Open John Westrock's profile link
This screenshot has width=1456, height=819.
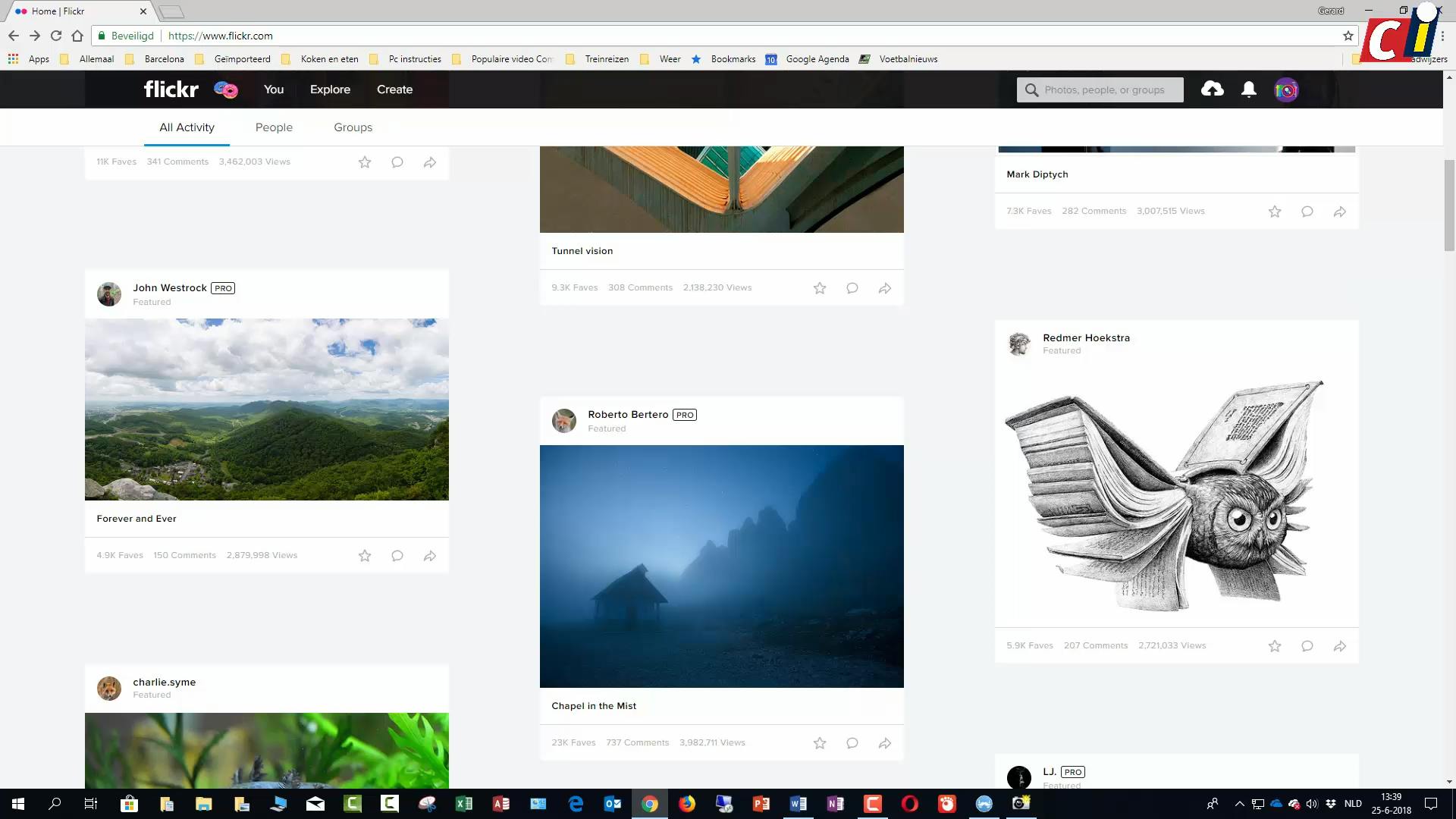170,287
